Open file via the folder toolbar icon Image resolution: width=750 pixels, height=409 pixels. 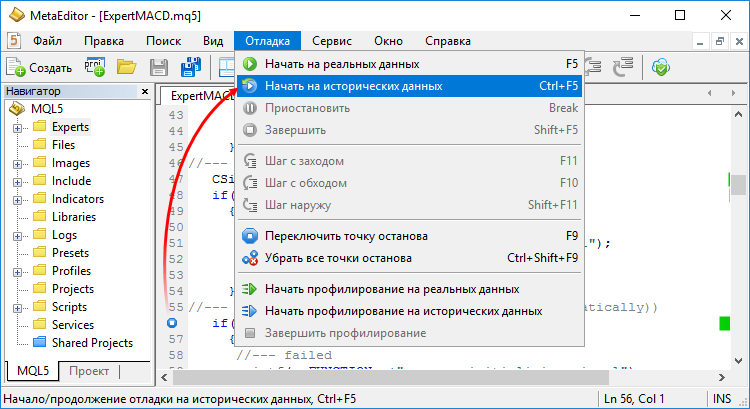tap(126, 67)
